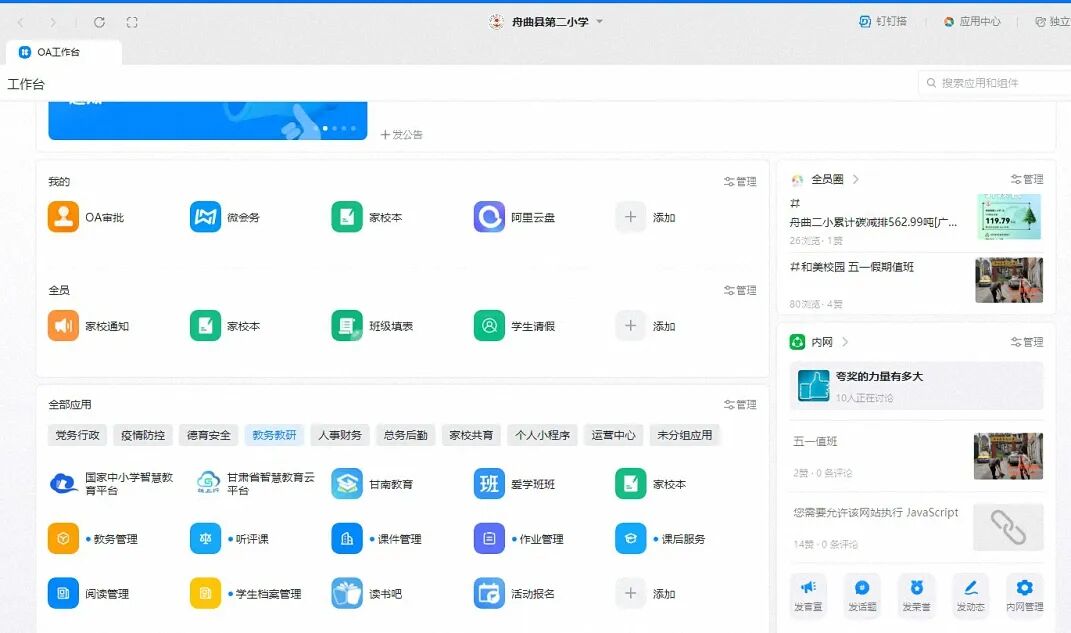Click the 添加 button in 我的 section
1071x633 pixels.
tap(650, 217)
